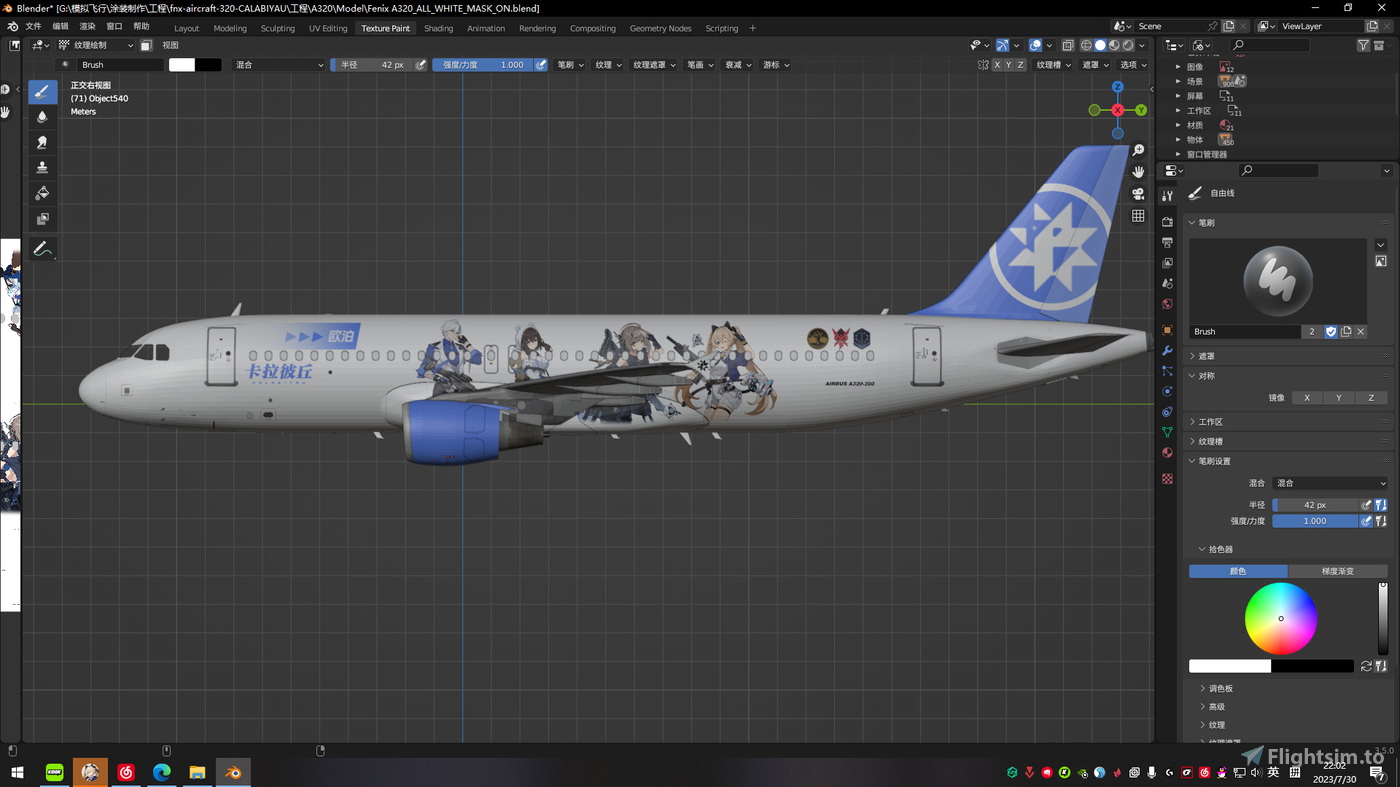This screenshot has width=1400, height=787.
Task: Switch perspective/orthographic with the grid icon
Action: click(x=1138, y=216)
